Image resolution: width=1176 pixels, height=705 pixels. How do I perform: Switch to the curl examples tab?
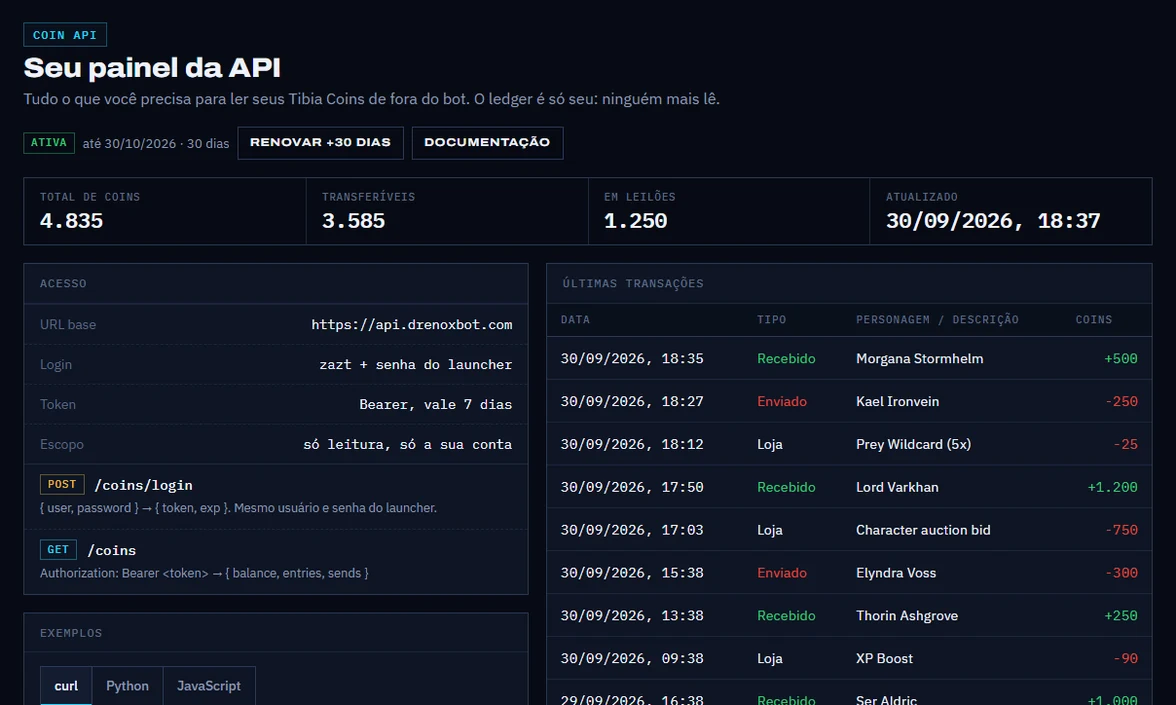tap(66, 686)
